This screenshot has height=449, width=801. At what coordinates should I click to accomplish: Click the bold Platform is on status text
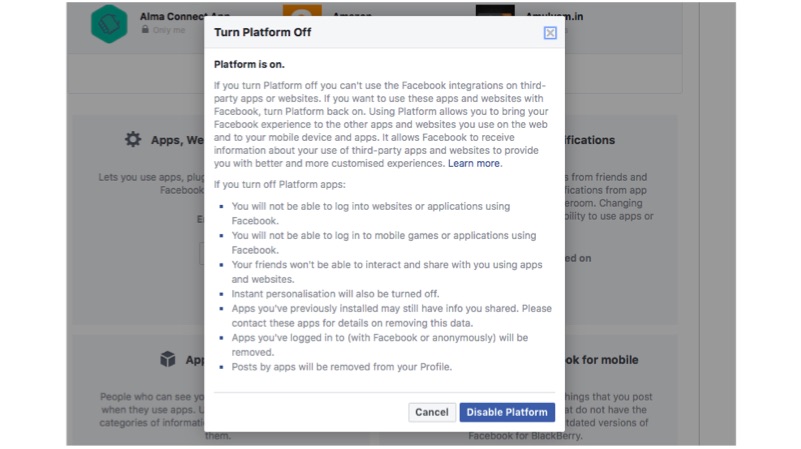click(x=249, y=64)
